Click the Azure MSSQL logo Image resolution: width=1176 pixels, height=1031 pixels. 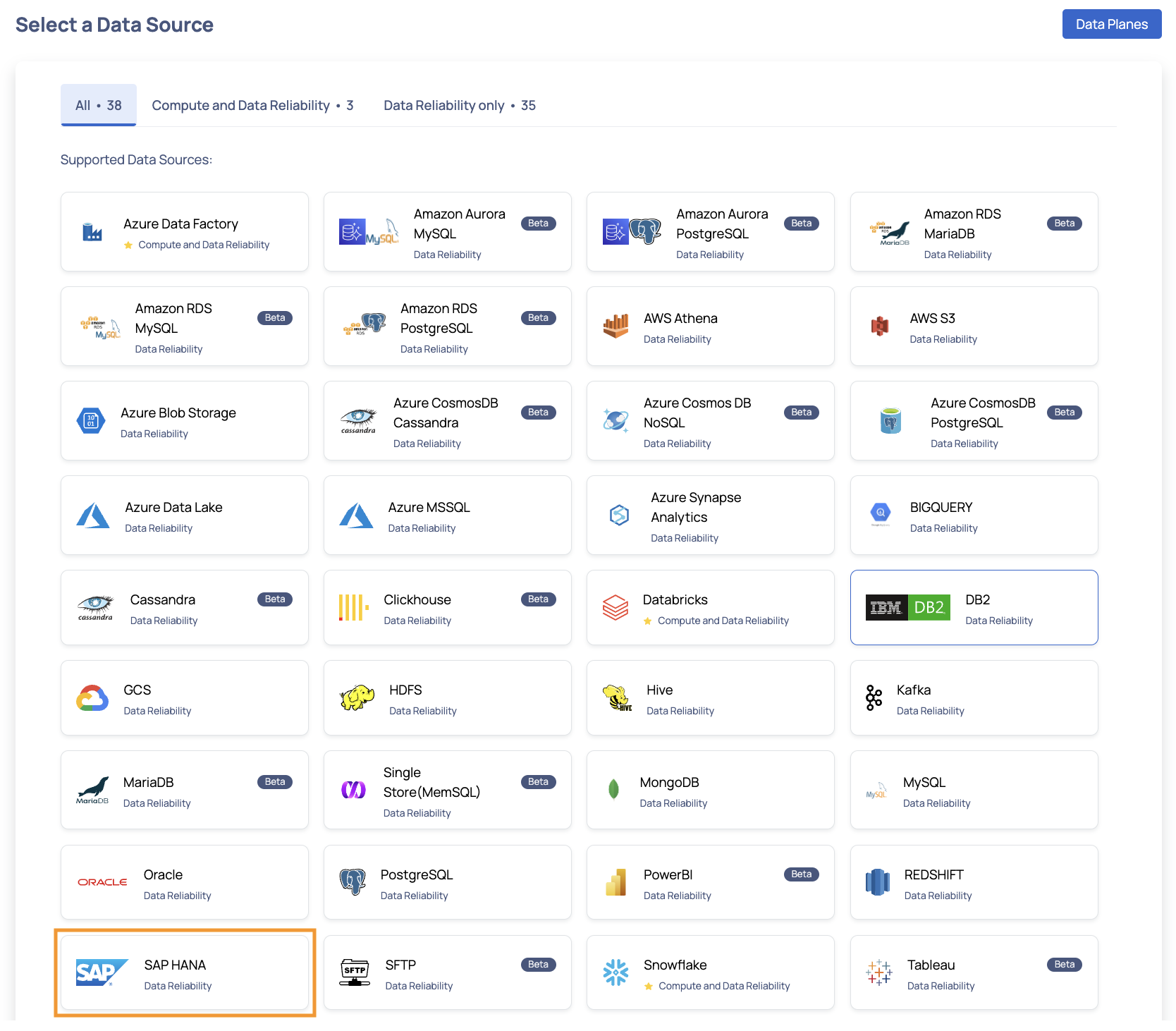(356, 515)
